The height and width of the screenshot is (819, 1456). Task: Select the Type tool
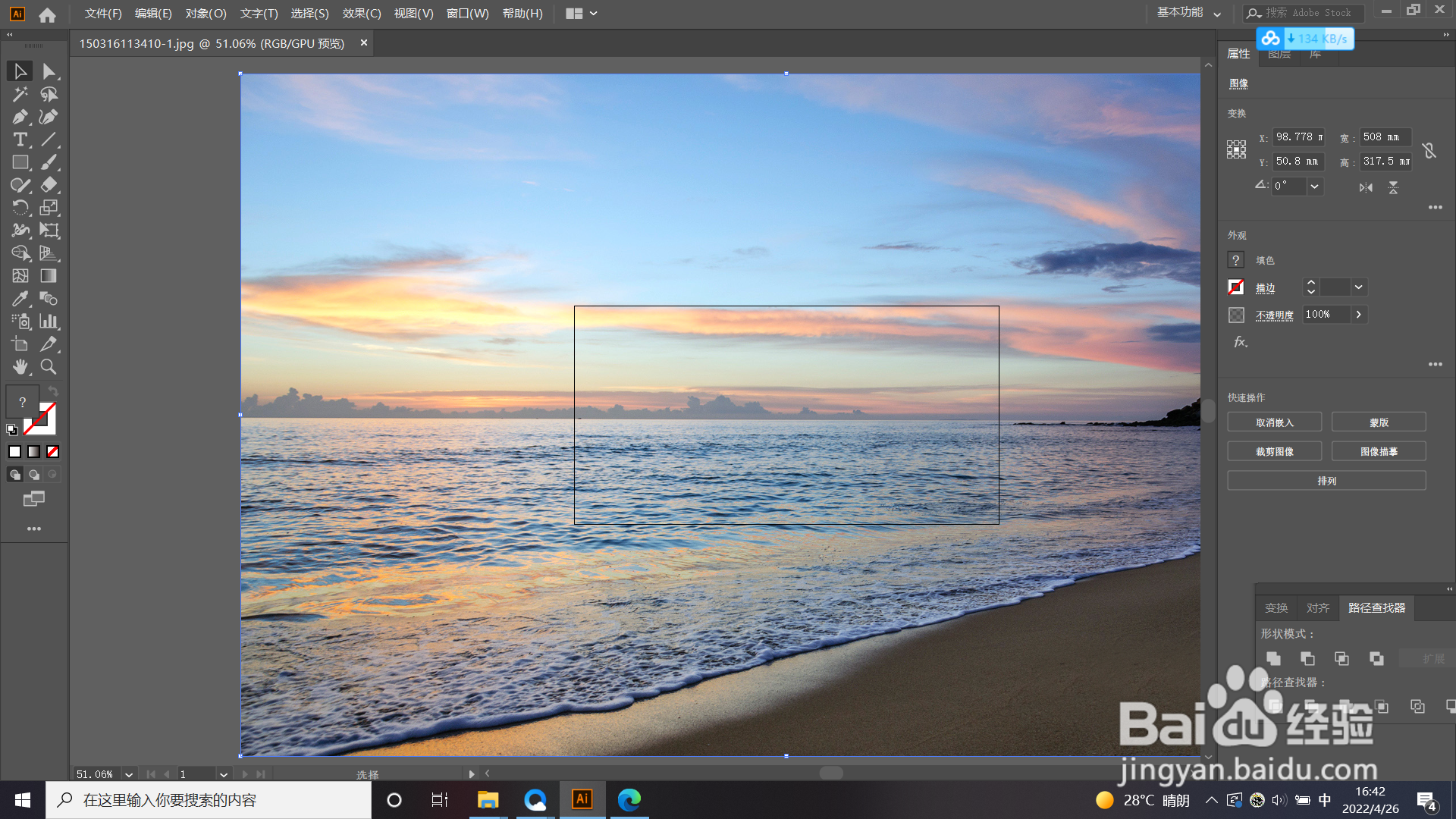20,140
